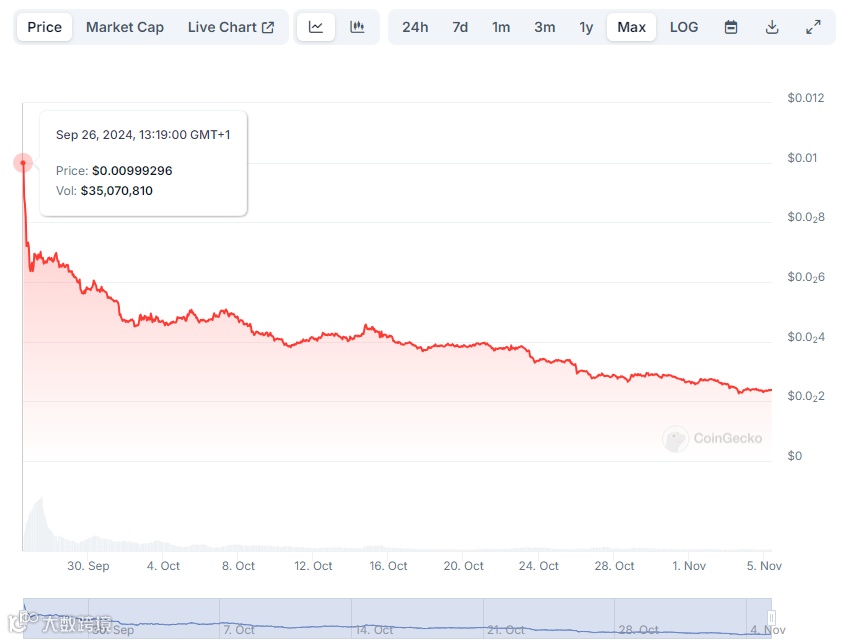Click the 1. Nov x-axis label
The height and width of the screenshot is (640, 854).
(689, 566)
